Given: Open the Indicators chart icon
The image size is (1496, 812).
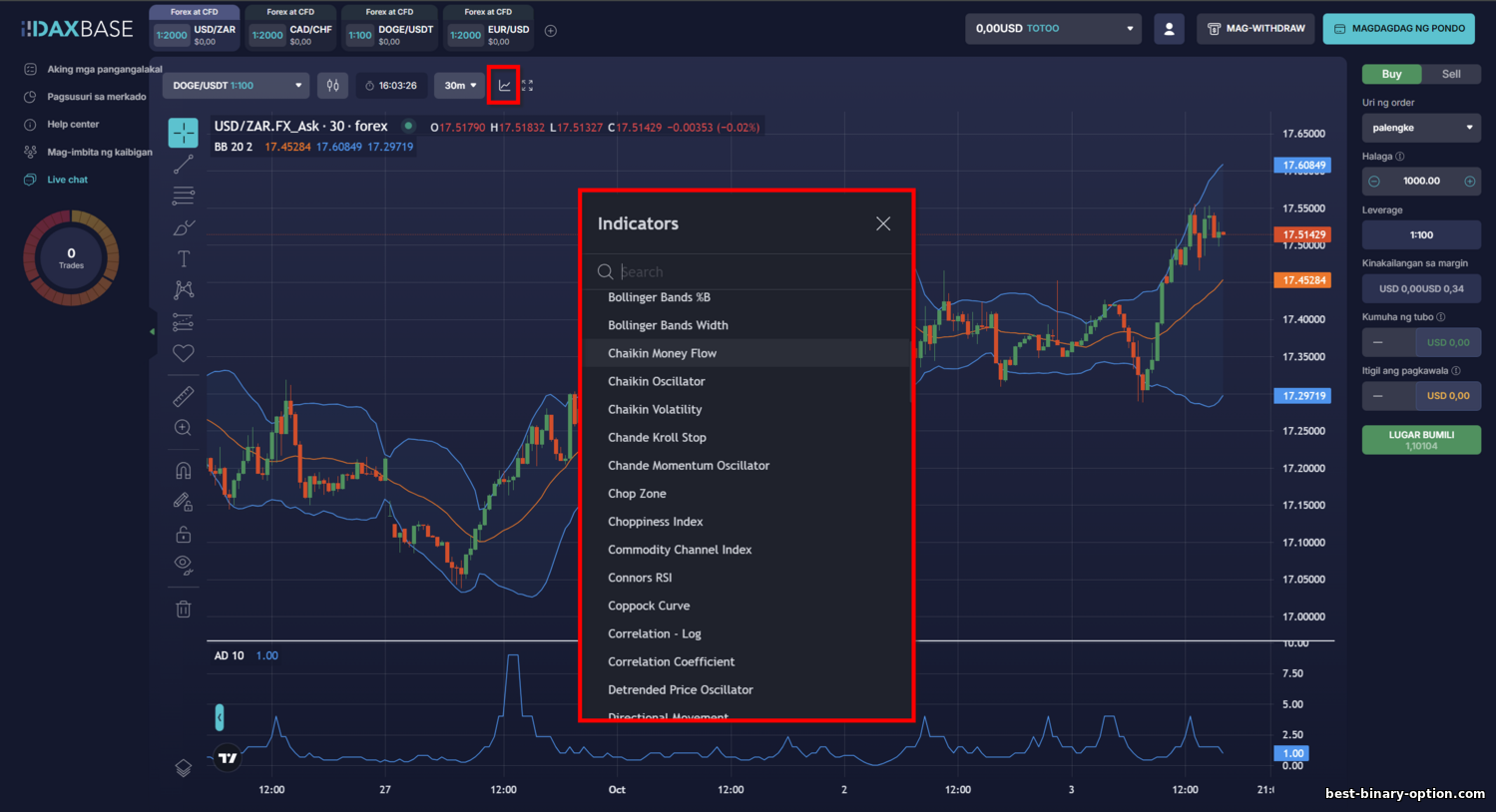Looking at the screenshot, I should 504,86.
